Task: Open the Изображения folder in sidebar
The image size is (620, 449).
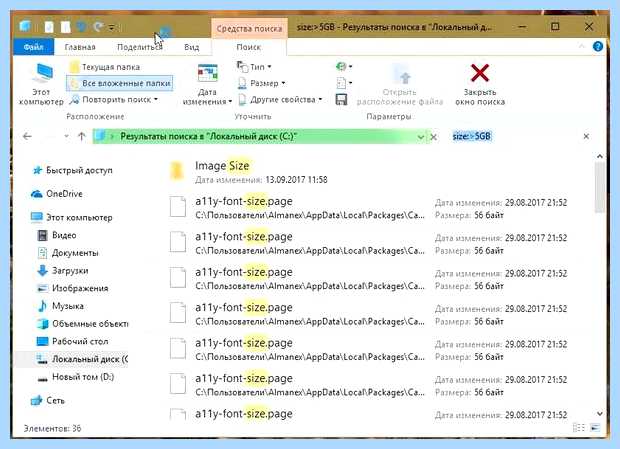Action: (x=73, y=288)
